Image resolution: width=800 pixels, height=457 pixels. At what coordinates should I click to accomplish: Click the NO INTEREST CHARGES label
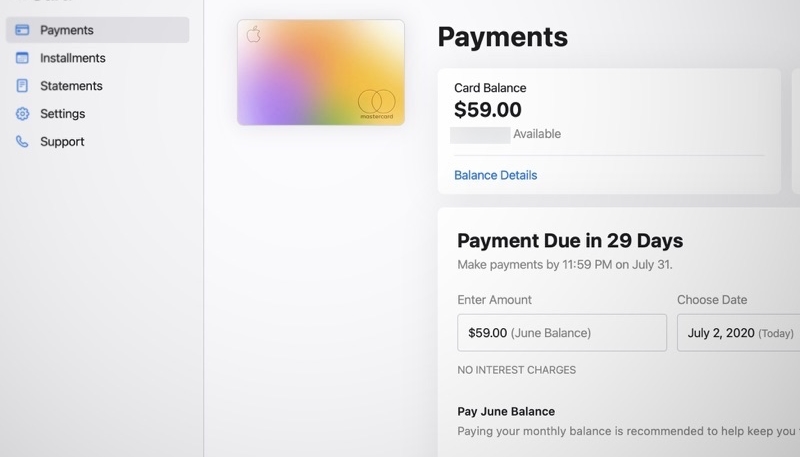(x=516, y=370)
